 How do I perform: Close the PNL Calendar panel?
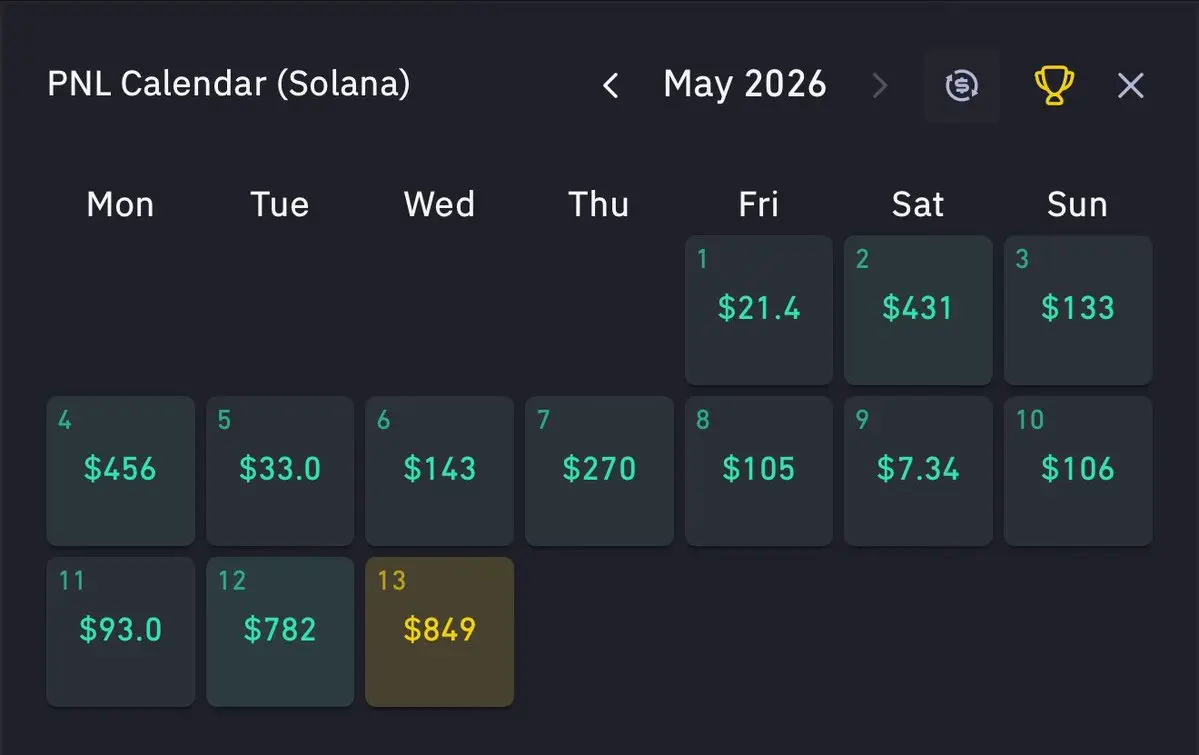coord(1130,85)
